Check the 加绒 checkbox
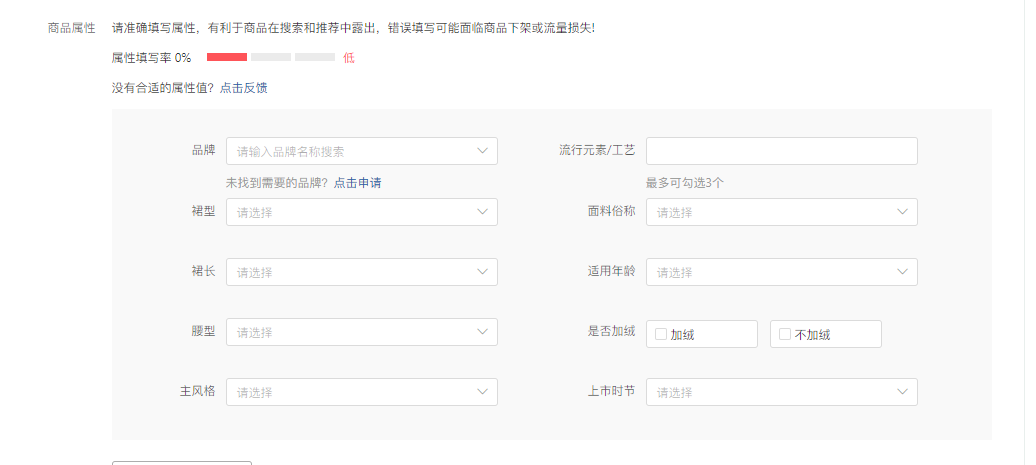Image resolution: width=1036 pixels, height=465 pixels. tap(661, 334)
